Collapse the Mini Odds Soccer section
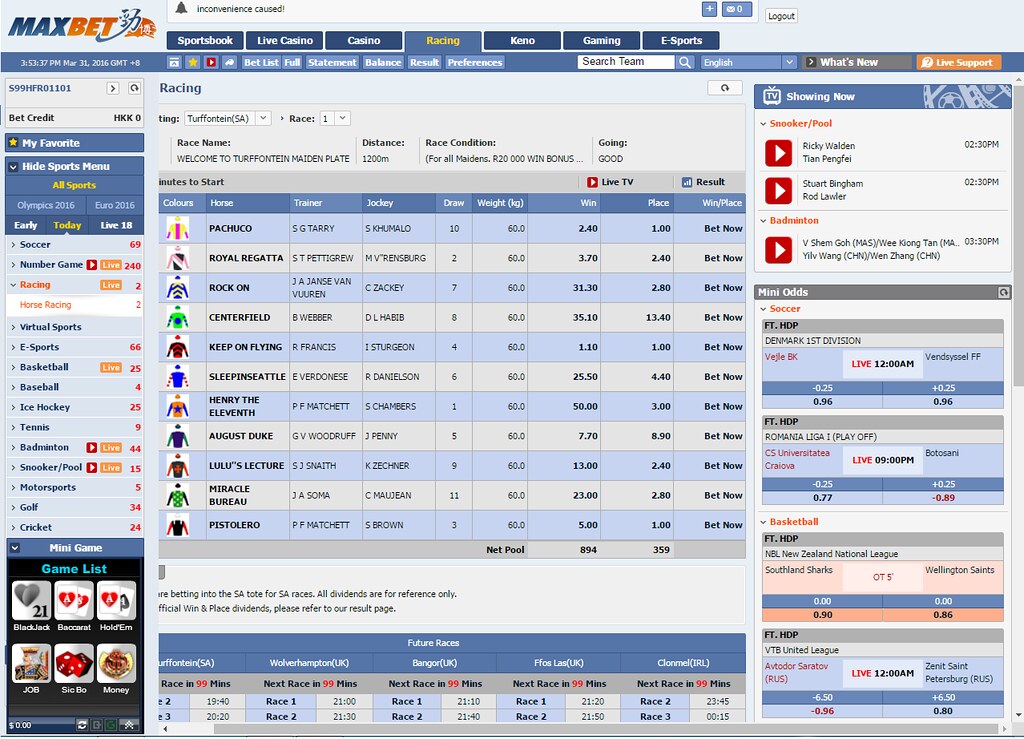The width and height of the screenshot is (1024, 739). pos(763,309)
